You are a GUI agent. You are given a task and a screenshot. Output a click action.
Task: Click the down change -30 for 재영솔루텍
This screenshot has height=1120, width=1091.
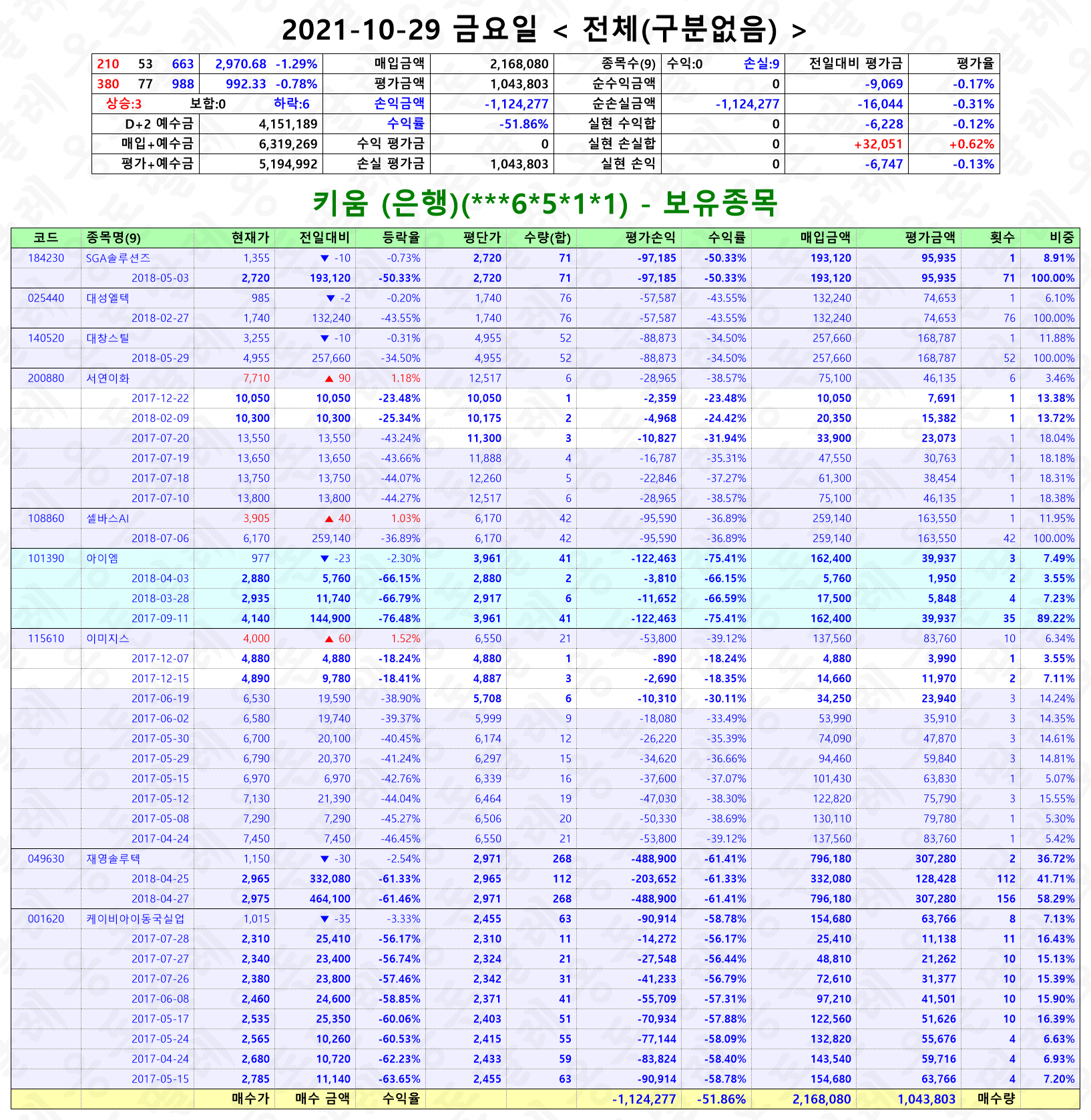point(335,858)
